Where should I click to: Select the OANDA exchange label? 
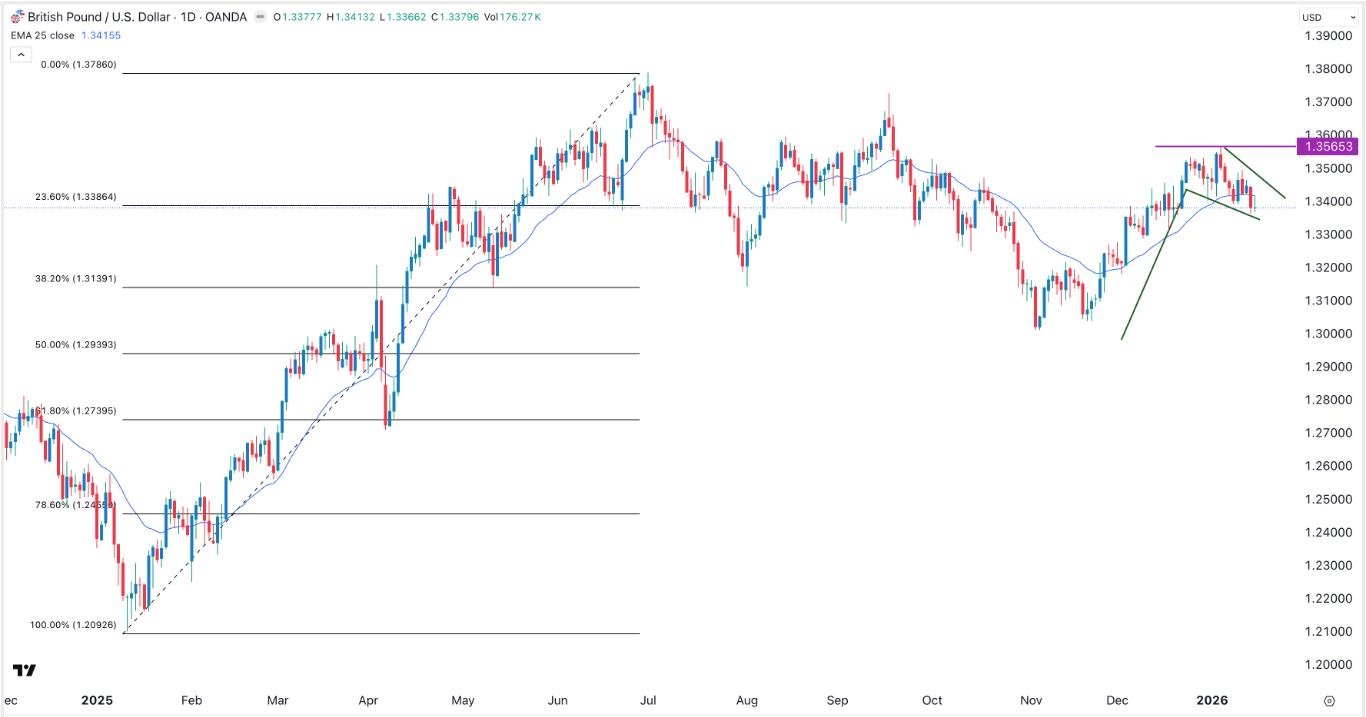[225, 17]
